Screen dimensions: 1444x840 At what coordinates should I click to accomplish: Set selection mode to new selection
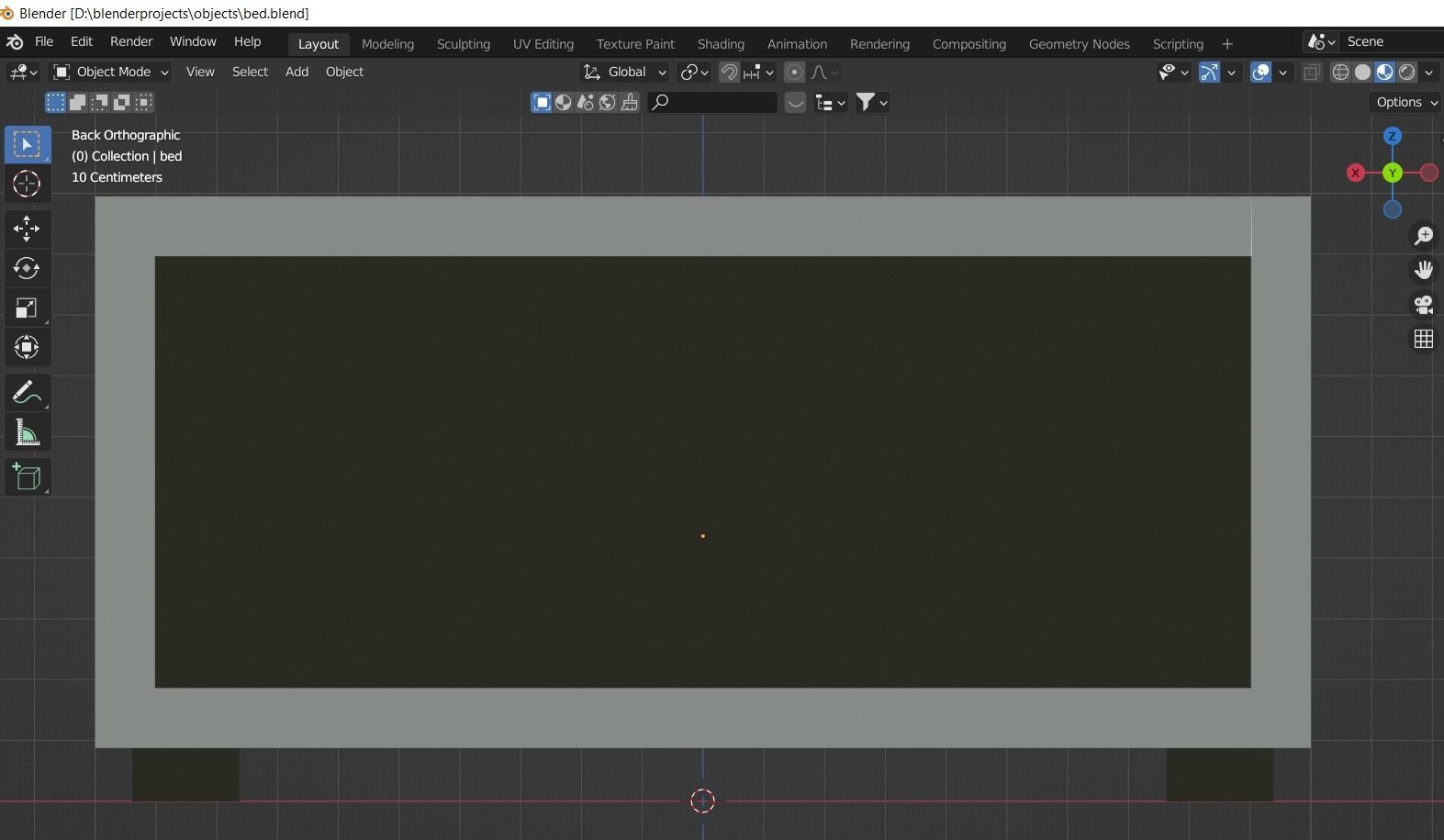[56, 102]
